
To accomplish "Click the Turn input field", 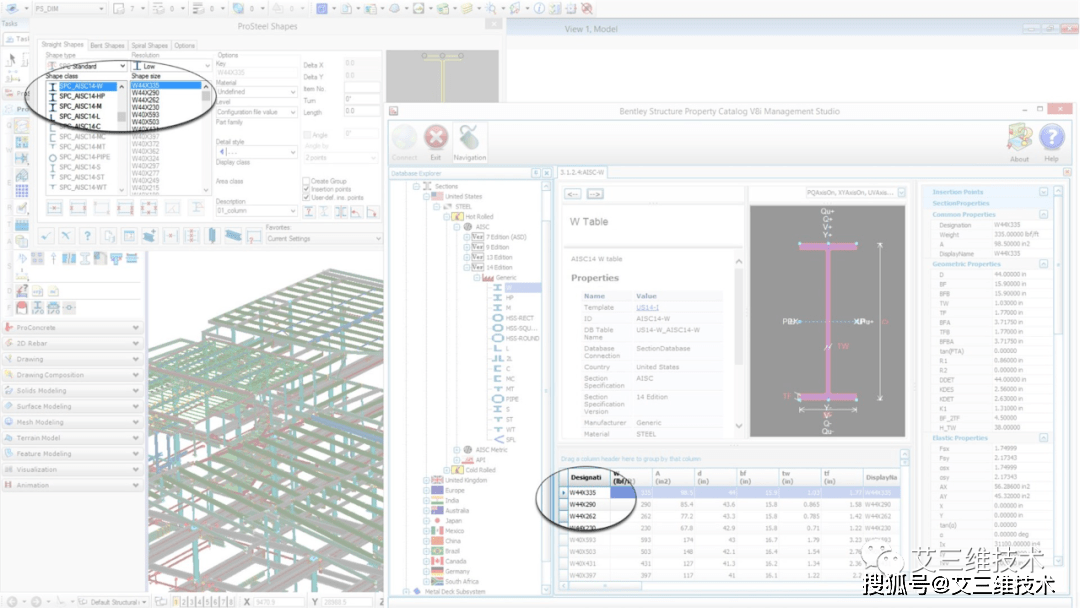I will tap(362, 98).
